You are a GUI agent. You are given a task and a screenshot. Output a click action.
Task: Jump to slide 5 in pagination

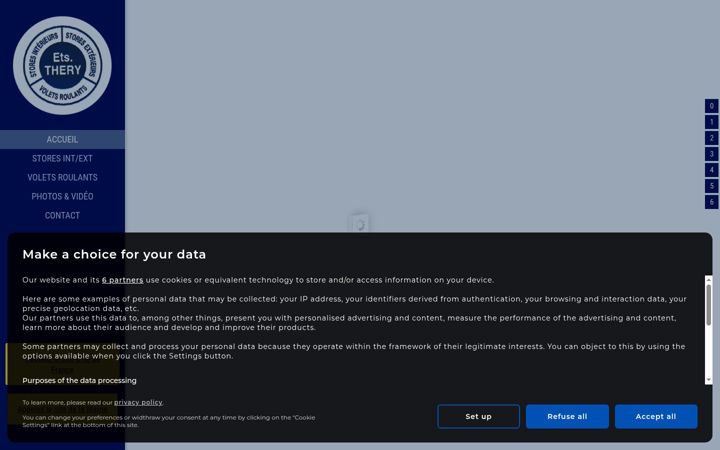(x=712, y=186)
